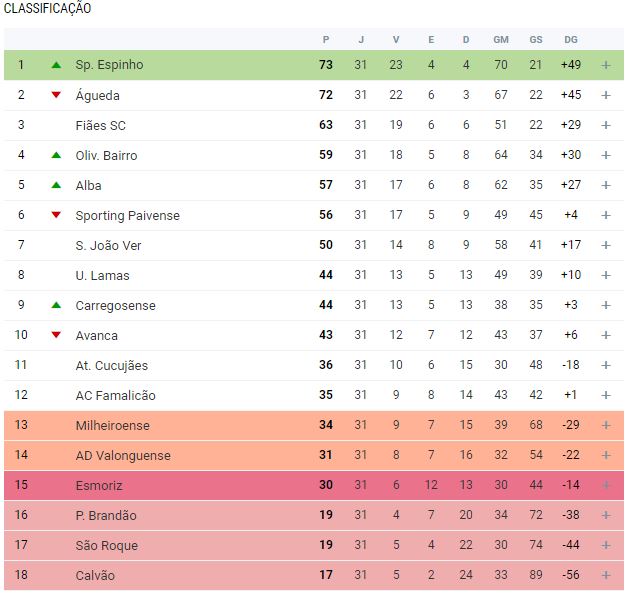Click red down arrow next to Avanca
Image resolution: width=629 pixels, height=599 pixels.
point(56,335)
